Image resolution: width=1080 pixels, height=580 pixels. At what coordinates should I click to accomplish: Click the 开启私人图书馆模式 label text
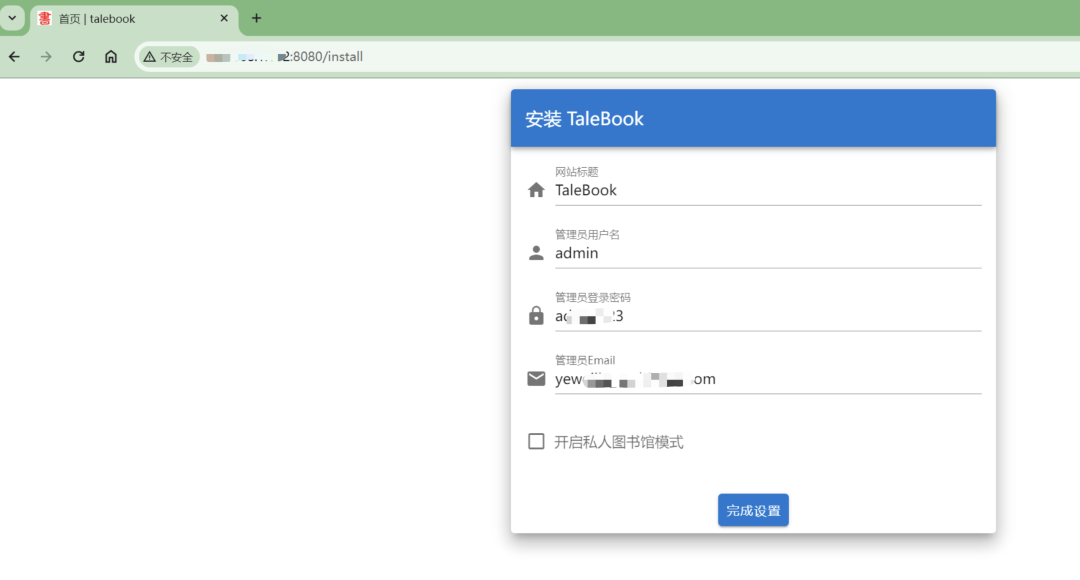[x=619, y=442]
